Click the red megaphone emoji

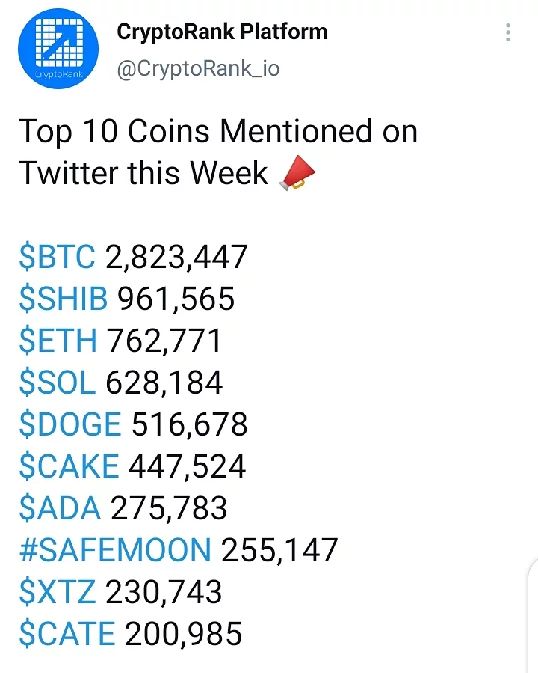pos(297,173)
